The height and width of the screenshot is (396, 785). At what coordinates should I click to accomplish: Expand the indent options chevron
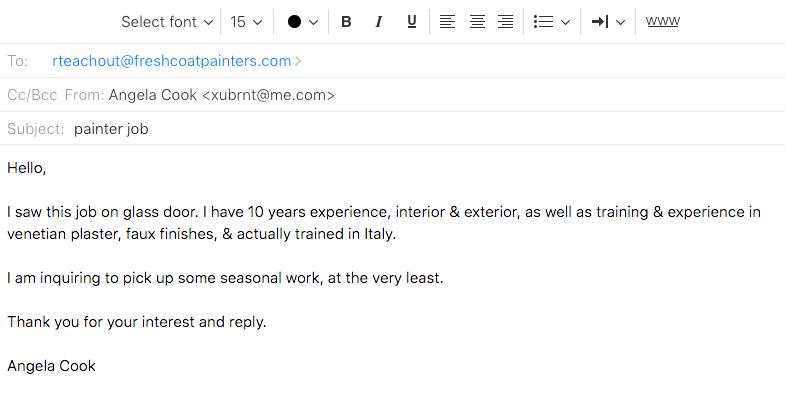pyautogui.click(x=620, y=22)
